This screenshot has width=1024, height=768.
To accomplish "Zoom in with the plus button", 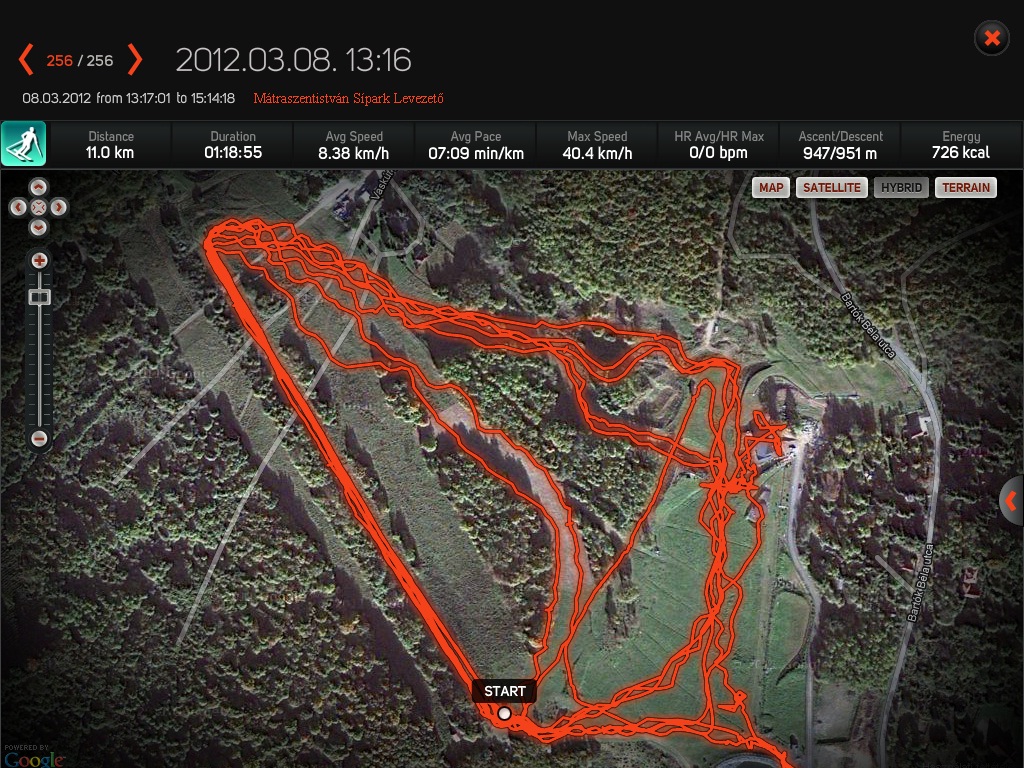I will click(x=39, y=261).
